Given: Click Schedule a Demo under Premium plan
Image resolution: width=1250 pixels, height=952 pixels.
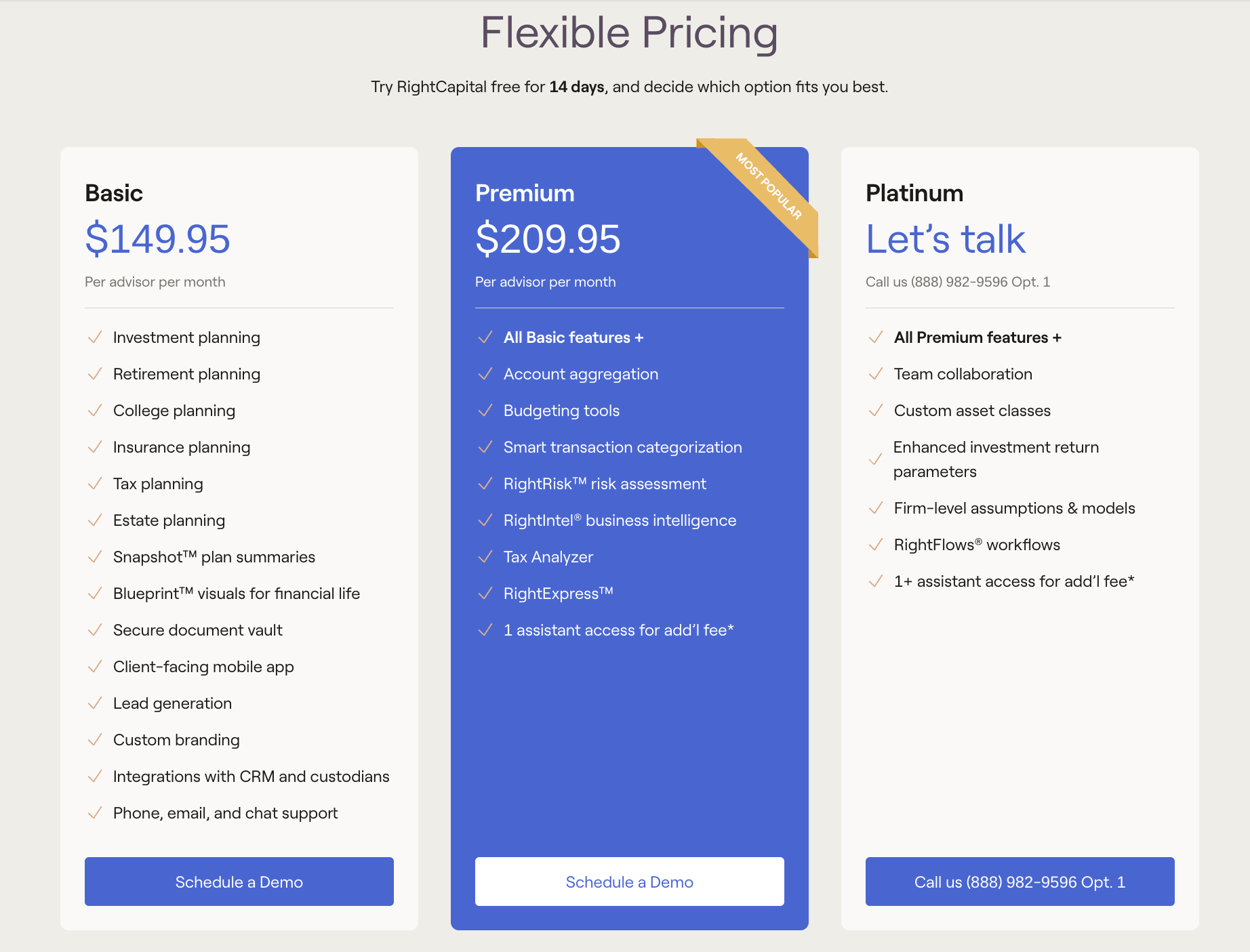Looking at the screenshot, I should (x=629, y=882).
